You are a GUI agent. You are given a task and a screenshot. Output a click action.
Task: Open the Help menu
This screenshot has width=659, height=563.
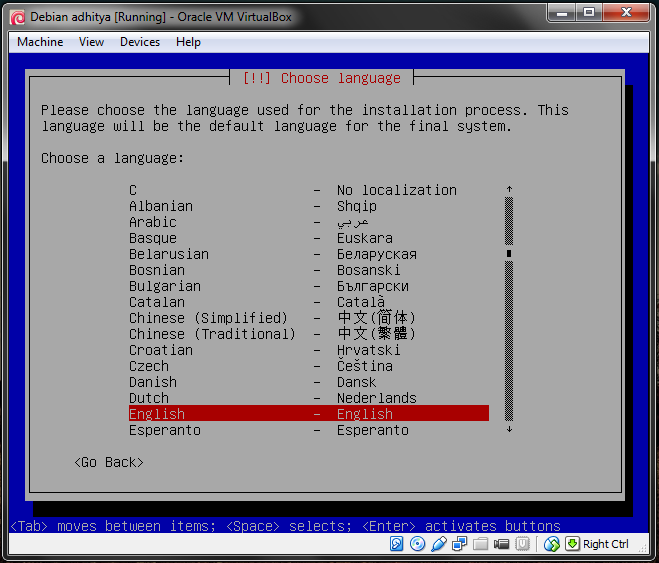click(x=188, y=42)
